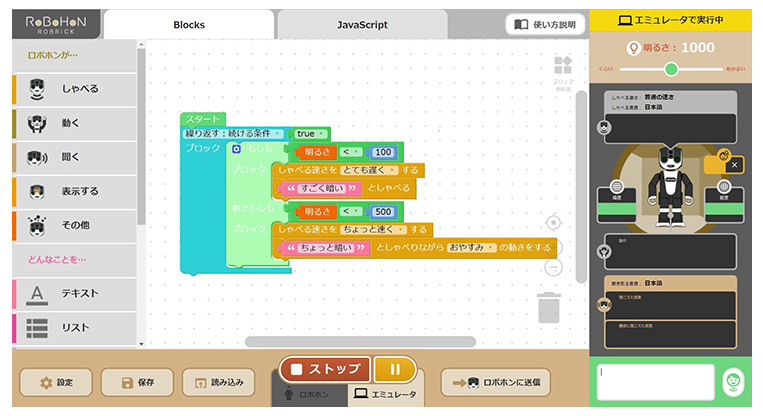The image size is (763, 416).
Task: Click the 読み込み load button
Action: coord(218,382)
